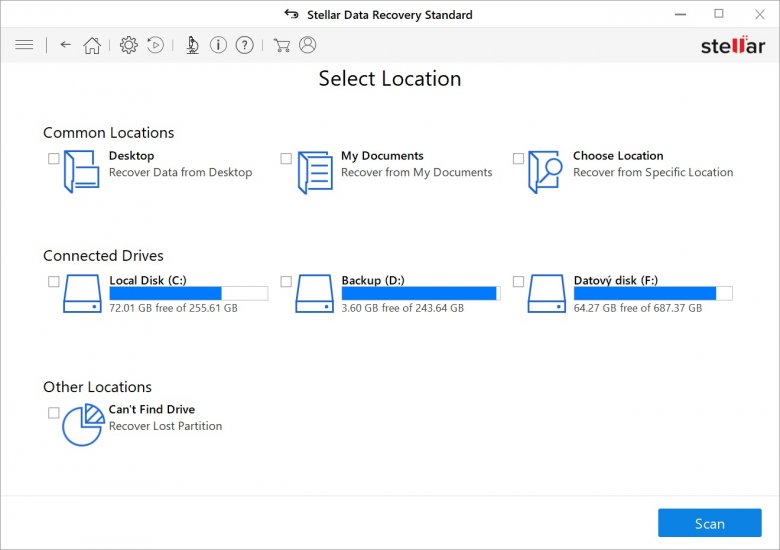This screenshot has width=780, height=550.
Task: Click the shopping cart buy icon
Action: coord(282,45)
